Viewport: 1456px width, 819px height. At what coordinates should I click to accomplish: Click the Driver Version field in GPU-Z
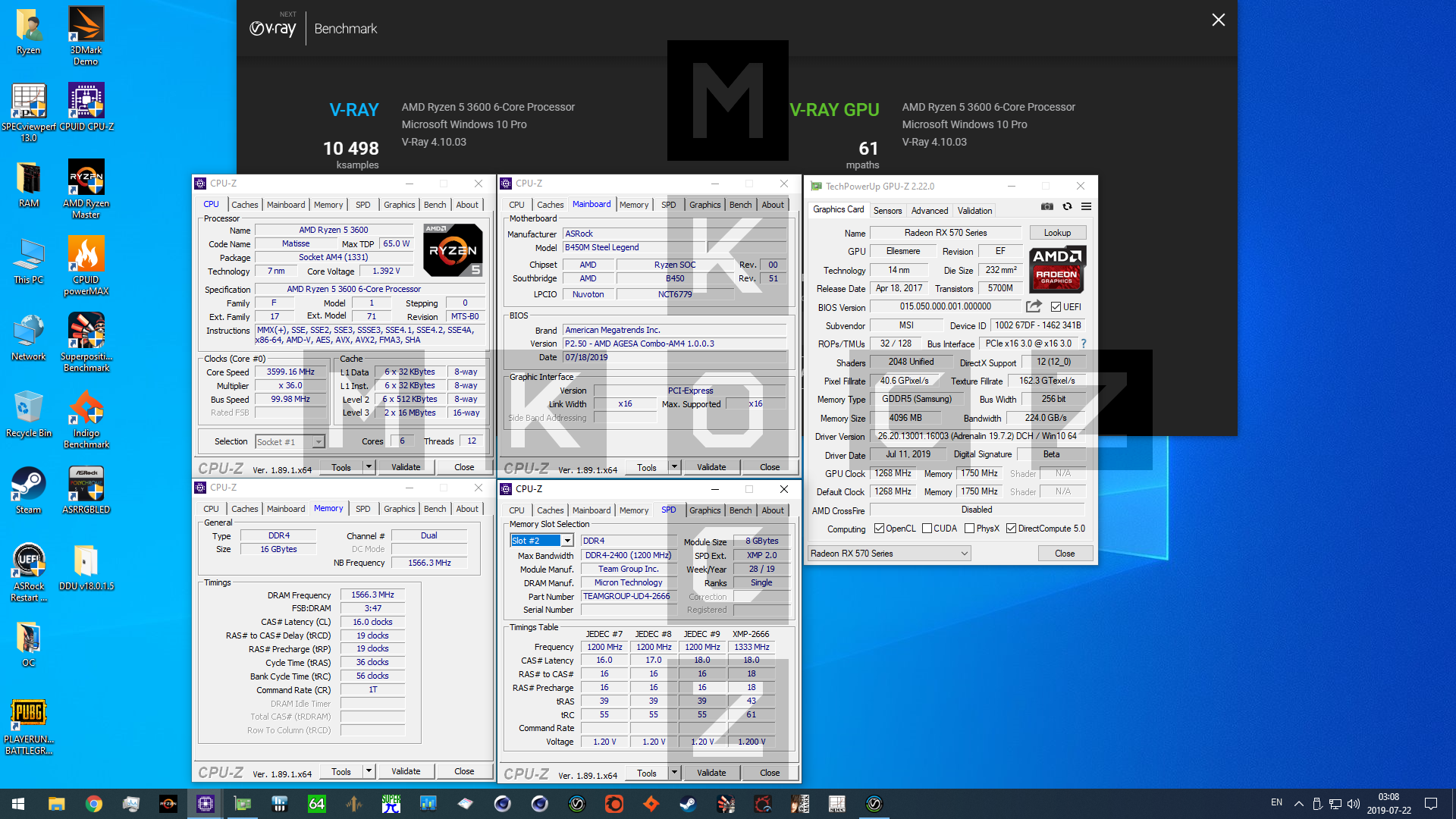point(977,436)
